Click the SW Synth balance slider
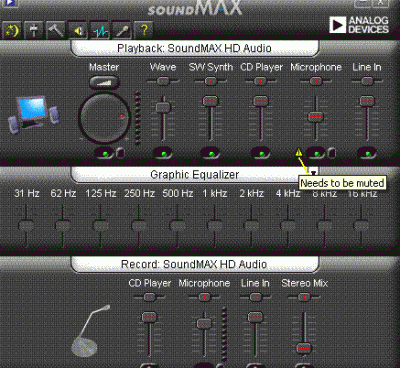Image resolution: width=400 pixels, height=368 pixels. (210, 81)
